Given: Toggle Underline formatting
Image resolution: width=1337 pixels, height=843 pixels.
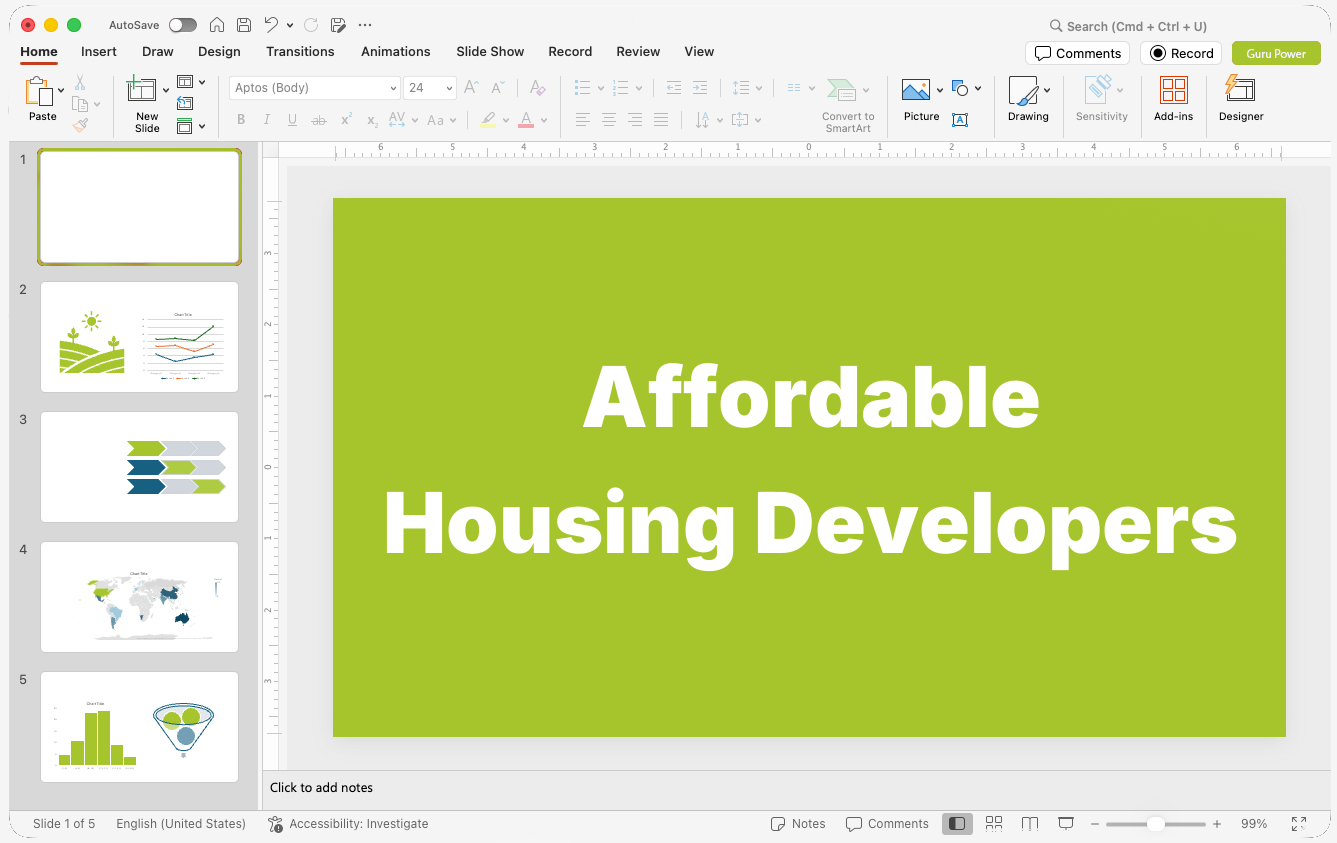Looking at the screenshot, I should coord(293,120).
